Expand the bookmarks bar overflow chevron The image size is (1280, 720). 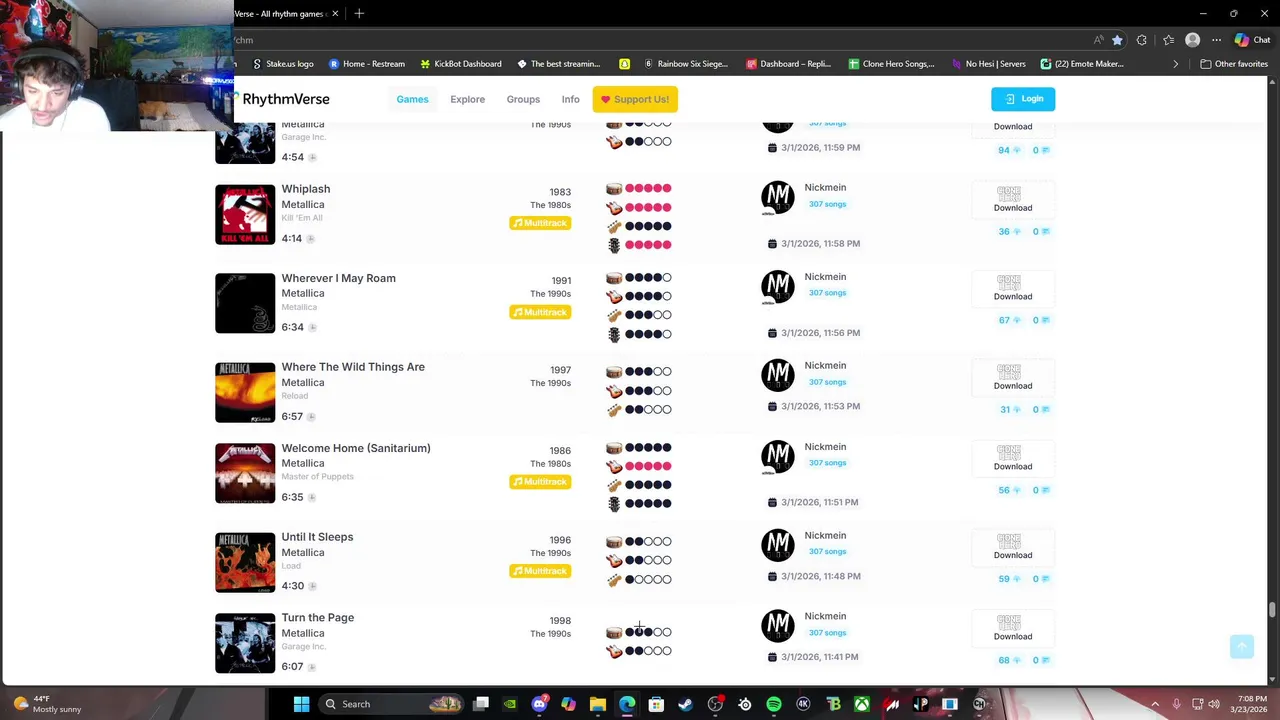click(1175, 64)
